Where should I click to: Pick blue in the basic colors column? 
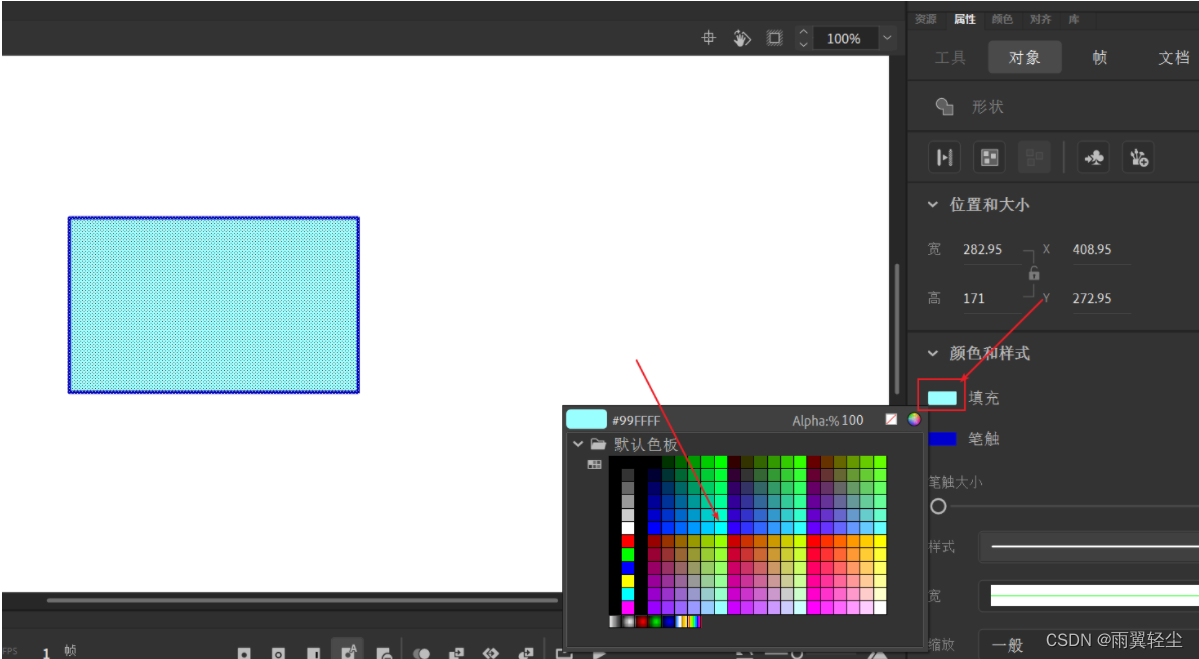[x=628, y=568]
